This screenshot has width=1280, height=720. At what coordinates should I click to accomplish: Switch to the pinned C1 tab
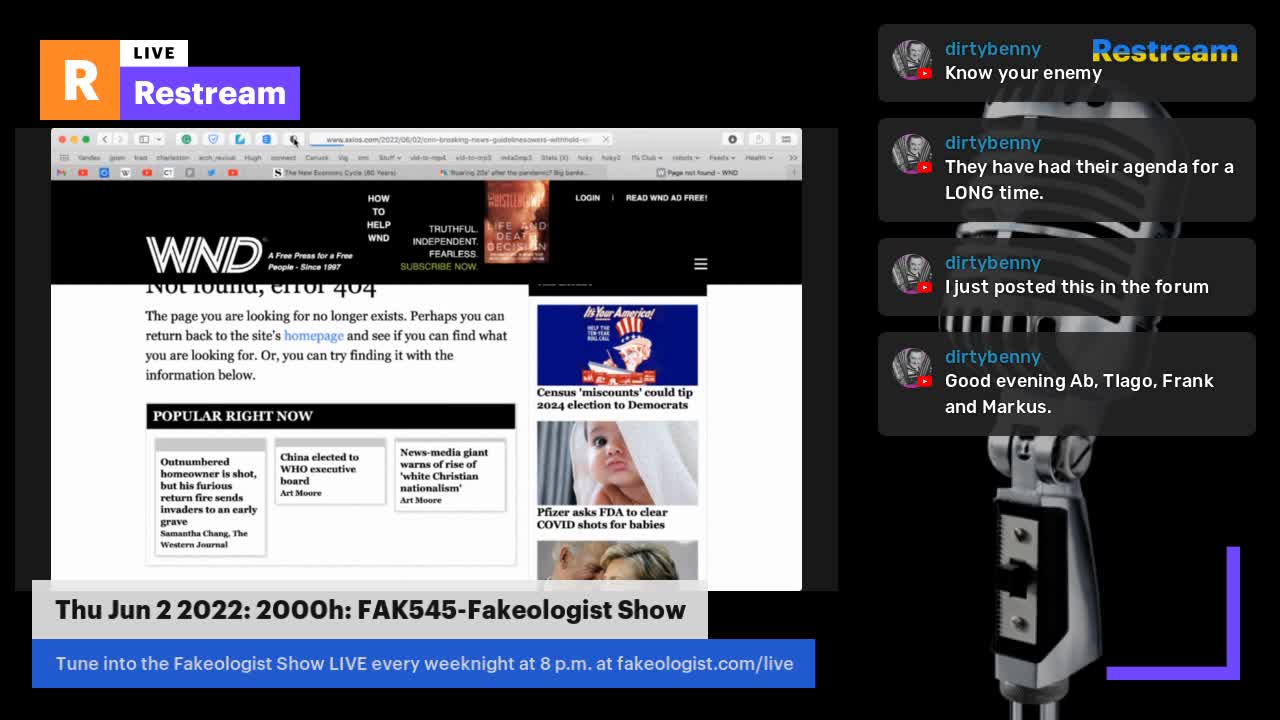168,173
